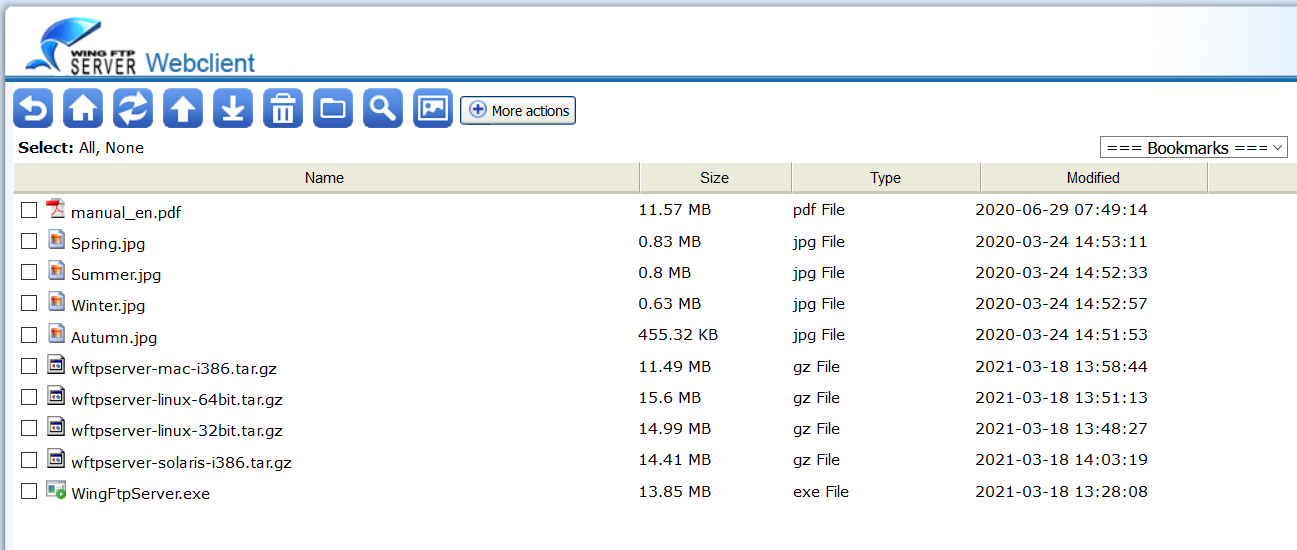Click the image icon of Winter.jpg

tap(56, 302)
